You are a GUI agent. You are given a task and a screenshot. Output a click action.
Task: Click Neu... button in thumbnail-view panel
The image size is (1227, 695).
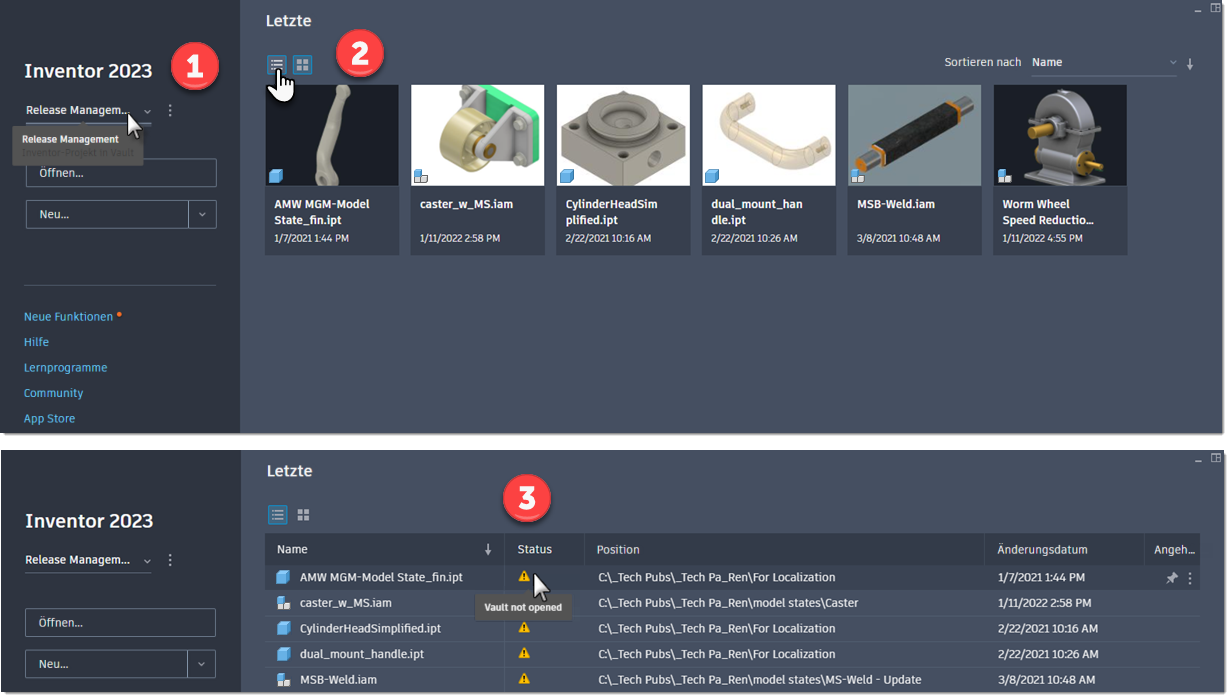click(x=107, y=214)
